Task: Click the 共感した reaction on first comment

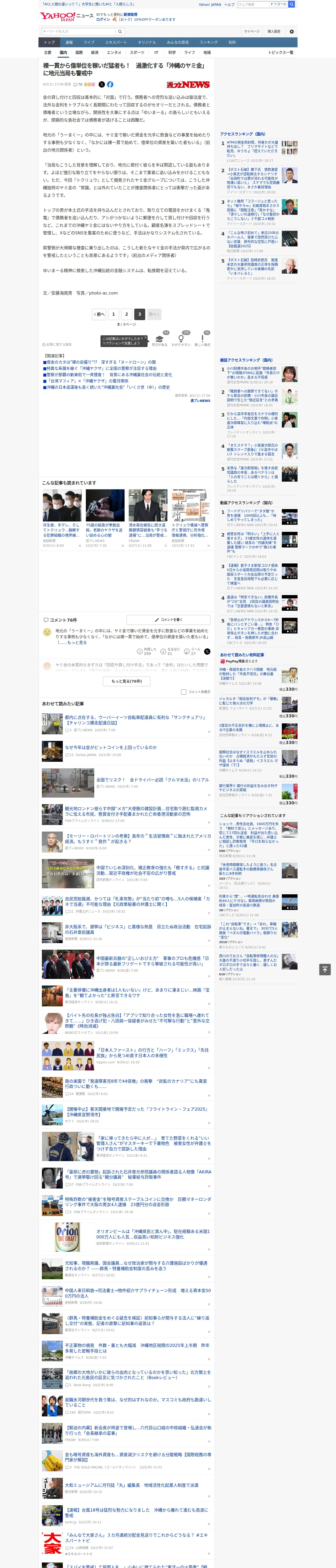Action: click(x=148, y=651)
